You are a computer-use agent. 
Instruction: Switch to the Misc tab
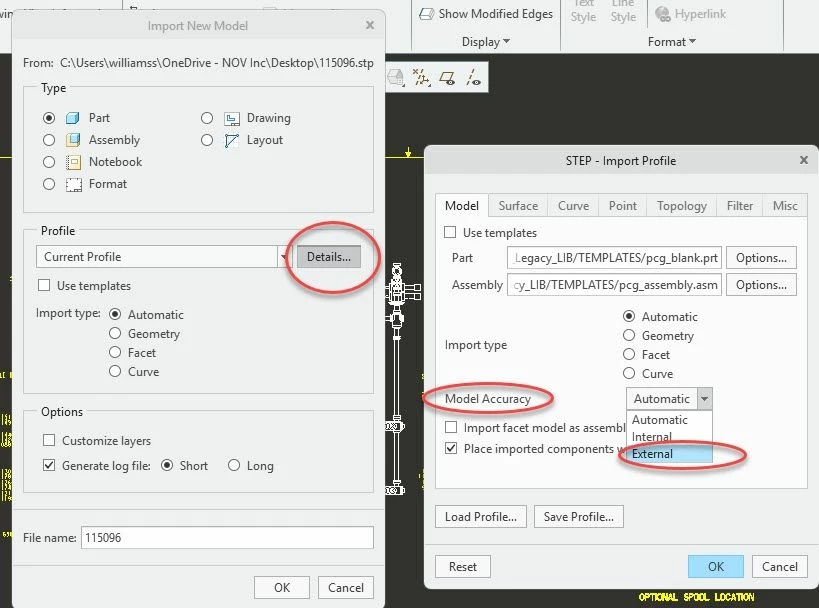(785, 206)
